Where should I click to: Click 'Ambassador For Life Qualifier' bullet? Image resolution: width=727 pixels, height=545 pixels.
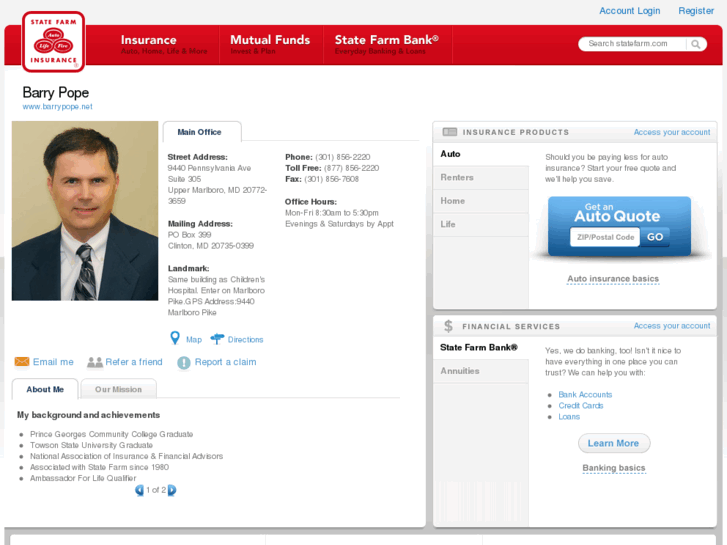click(x=83, y=478)
